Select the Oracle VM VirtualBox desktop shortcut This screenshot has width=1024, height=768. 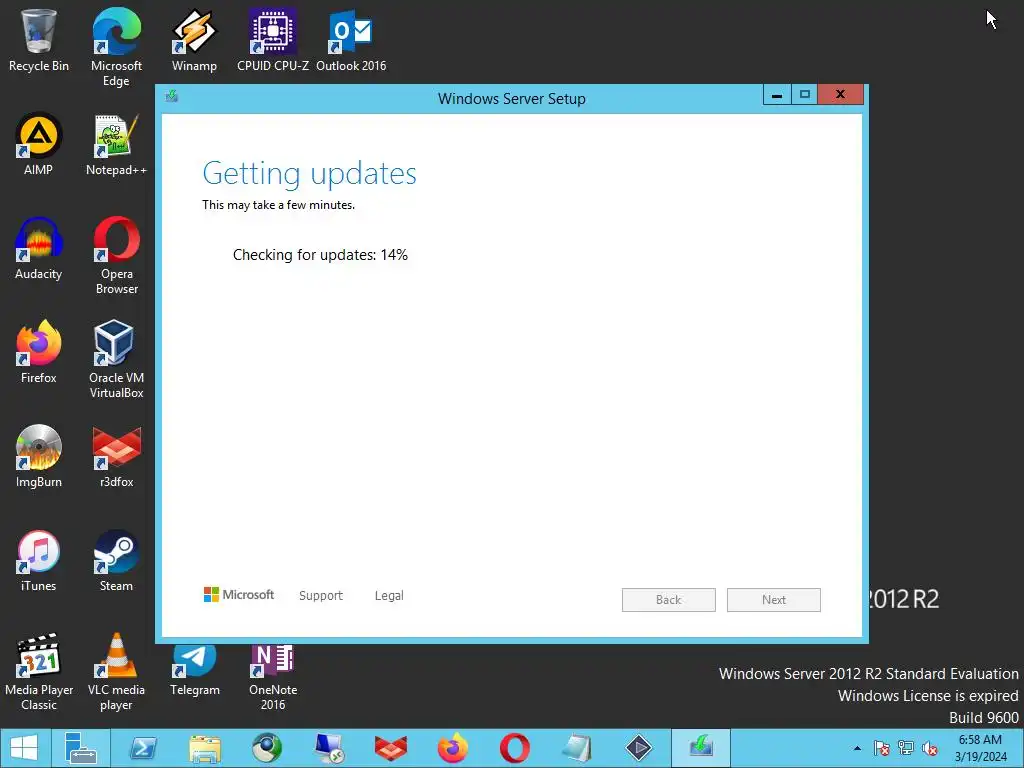(x=116, y=359)
